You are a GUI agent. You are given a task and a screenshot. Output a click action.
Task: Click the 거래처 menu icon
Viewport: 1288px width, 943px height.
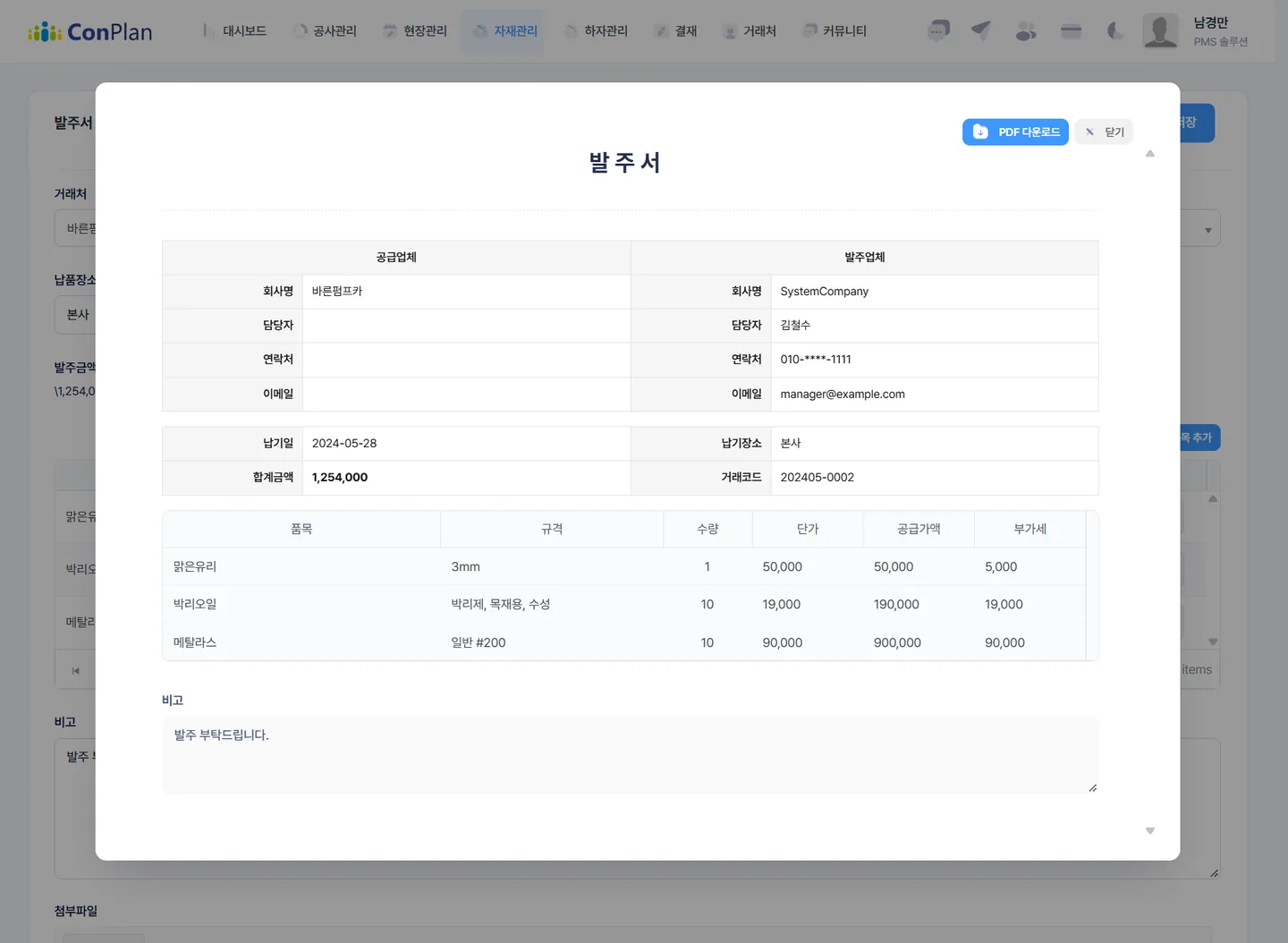click(x=730, y=31)
